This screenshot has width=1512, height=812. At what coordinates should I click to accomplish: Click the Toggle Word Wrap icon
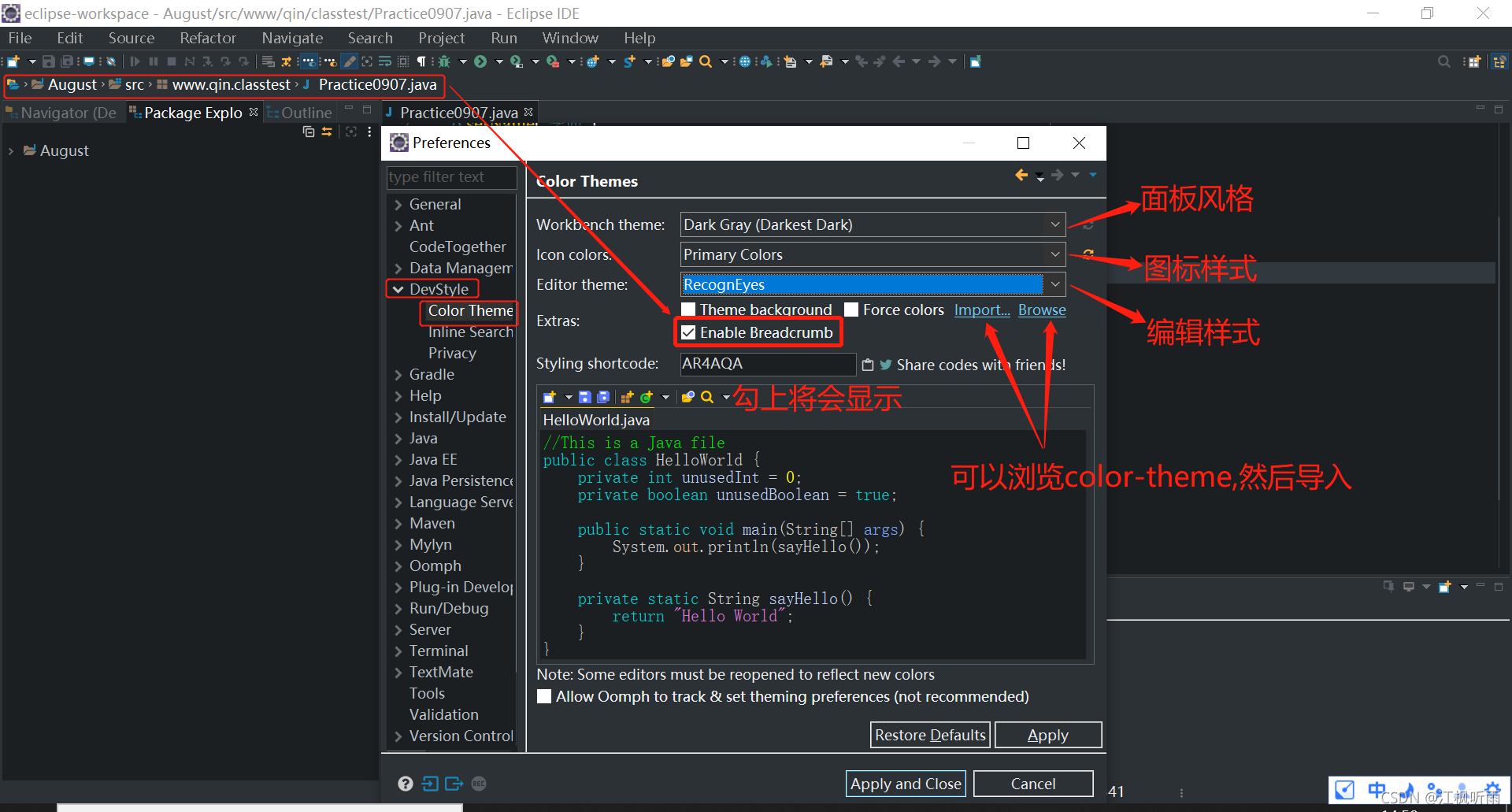point(385,61)
